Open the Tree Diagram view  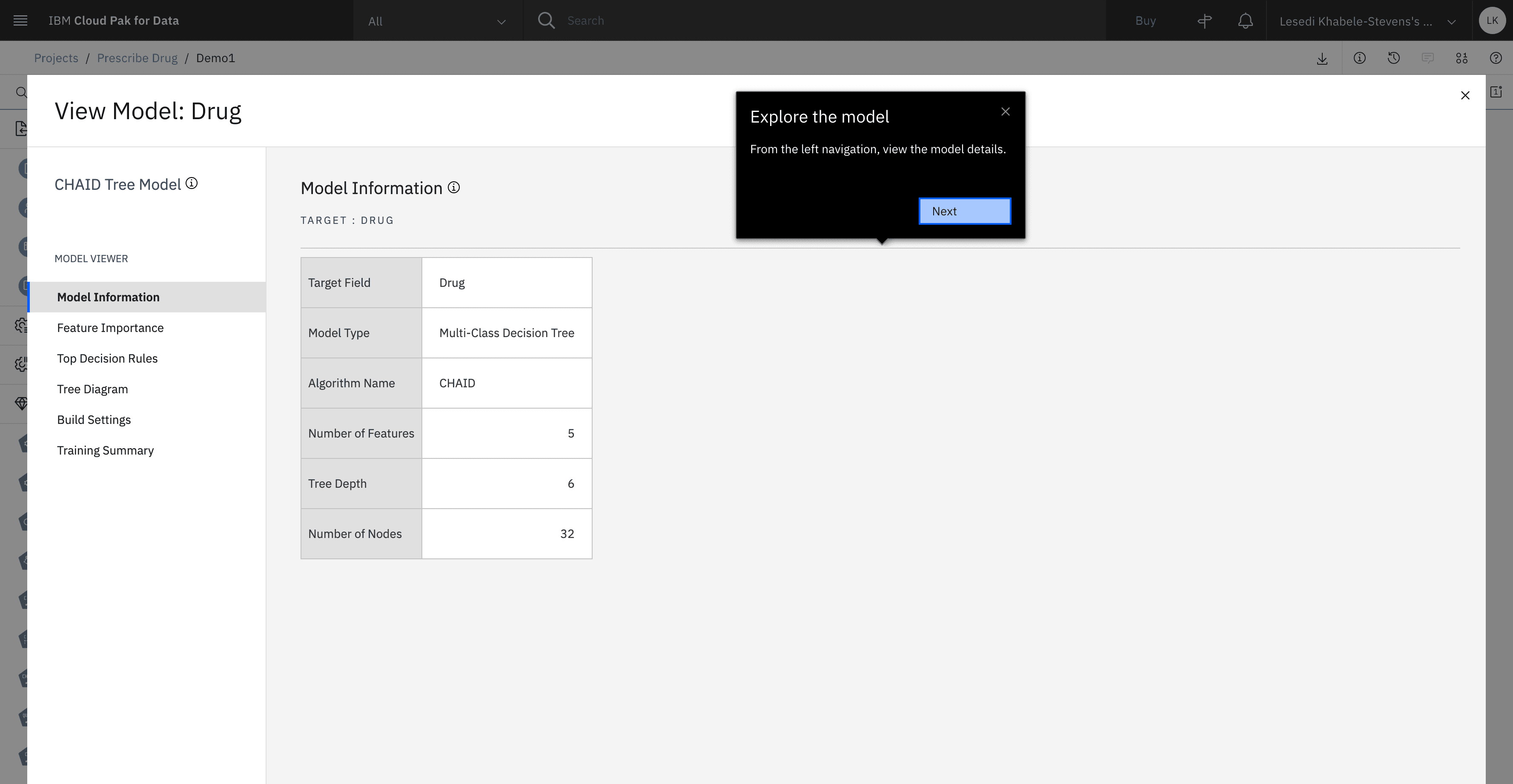point(92,389)
